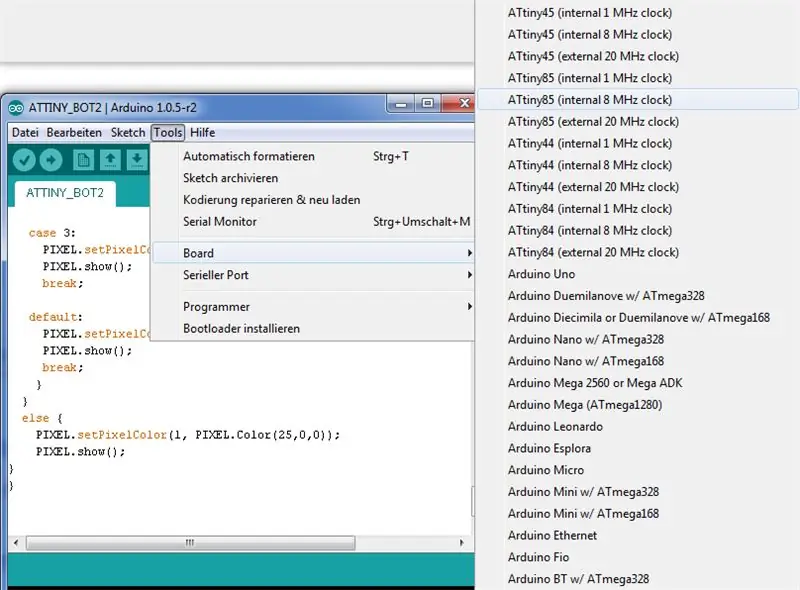Open the Sketch menu
Viewport: 800px width, 590px height.
[128, 133]
